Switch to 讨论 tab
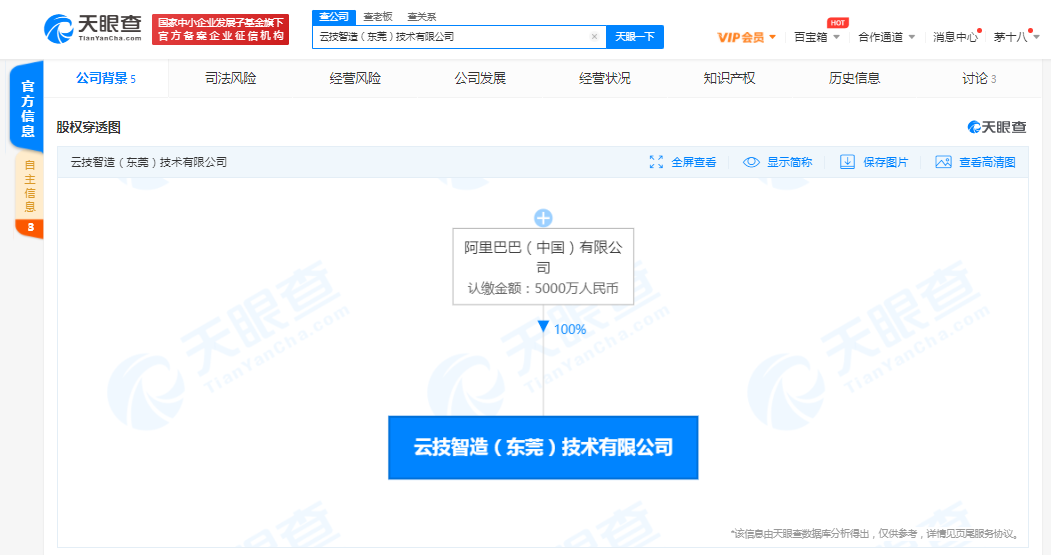This screenshot has width=1051, height=555. tap(979, 78)
